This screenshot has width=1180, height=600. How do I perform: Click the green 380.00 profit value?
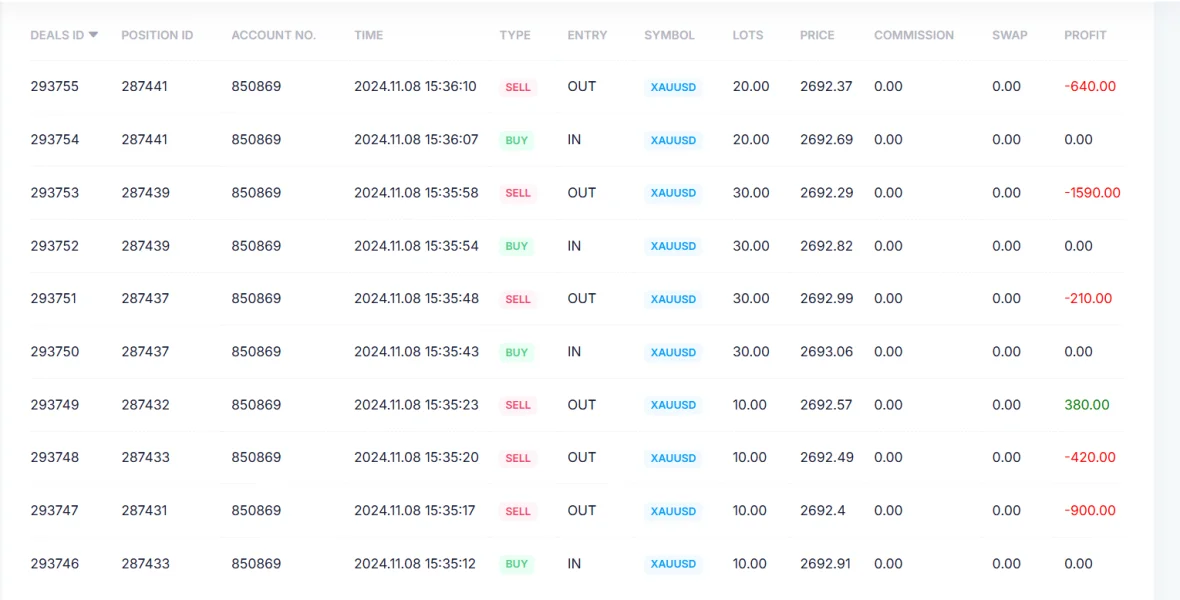tap(1087, 405)
